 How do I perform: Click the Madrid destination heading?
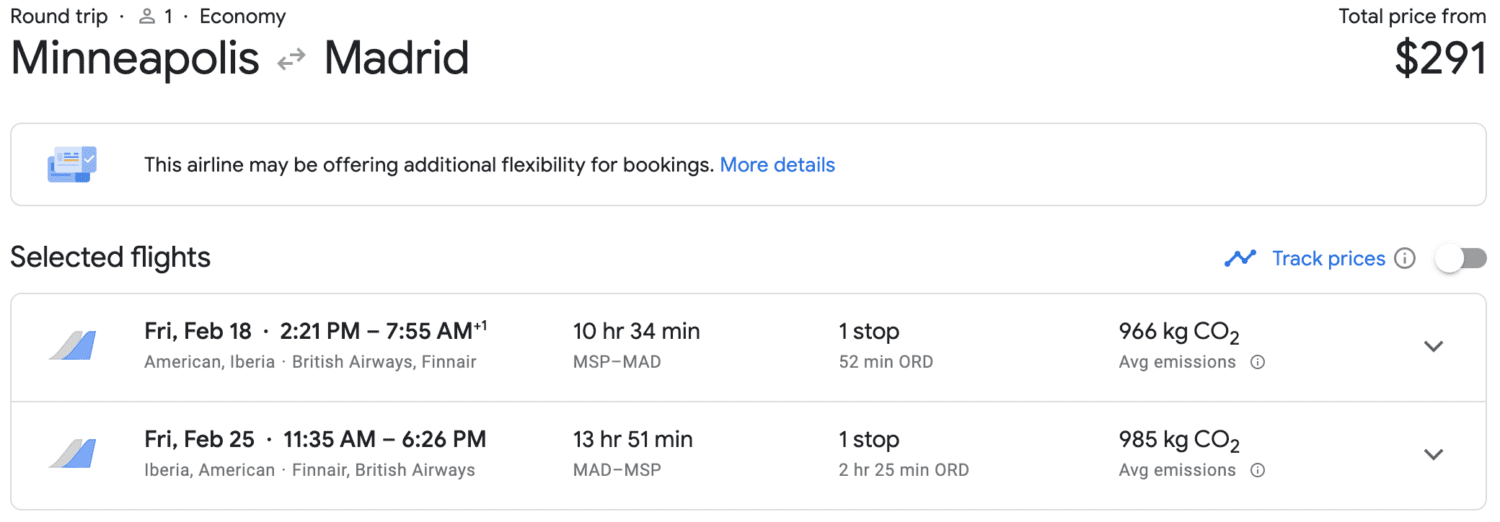pos(396,59)
